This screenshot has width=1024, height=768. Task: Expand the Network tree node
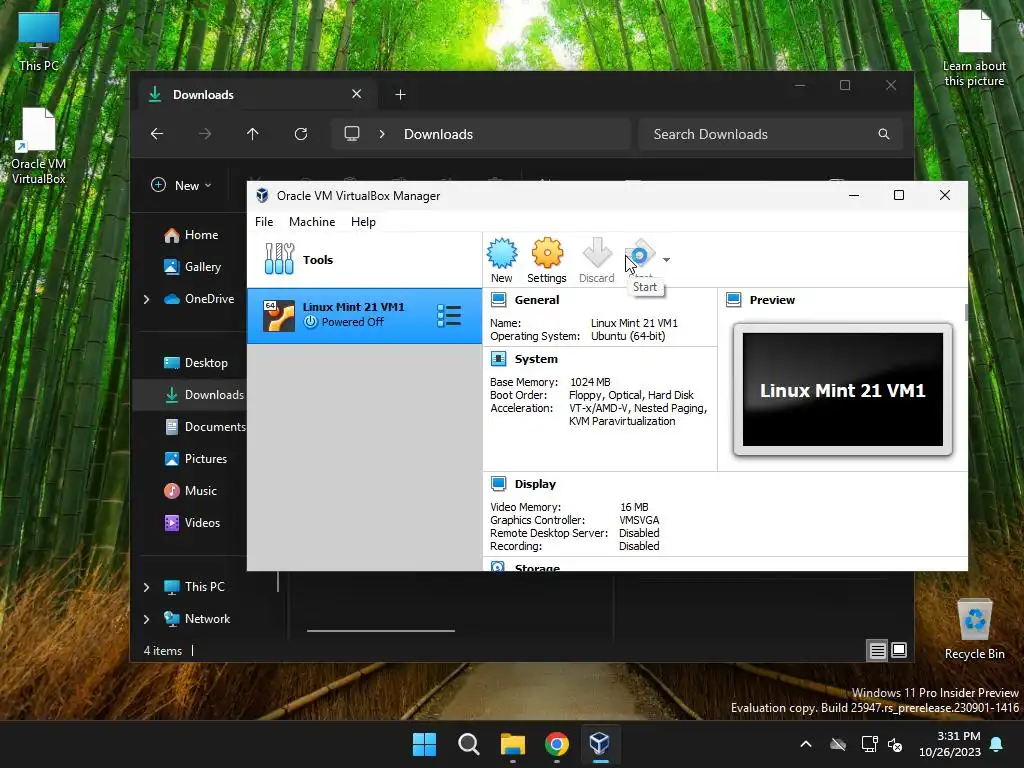pyautogui.click(x=146, y=618)
